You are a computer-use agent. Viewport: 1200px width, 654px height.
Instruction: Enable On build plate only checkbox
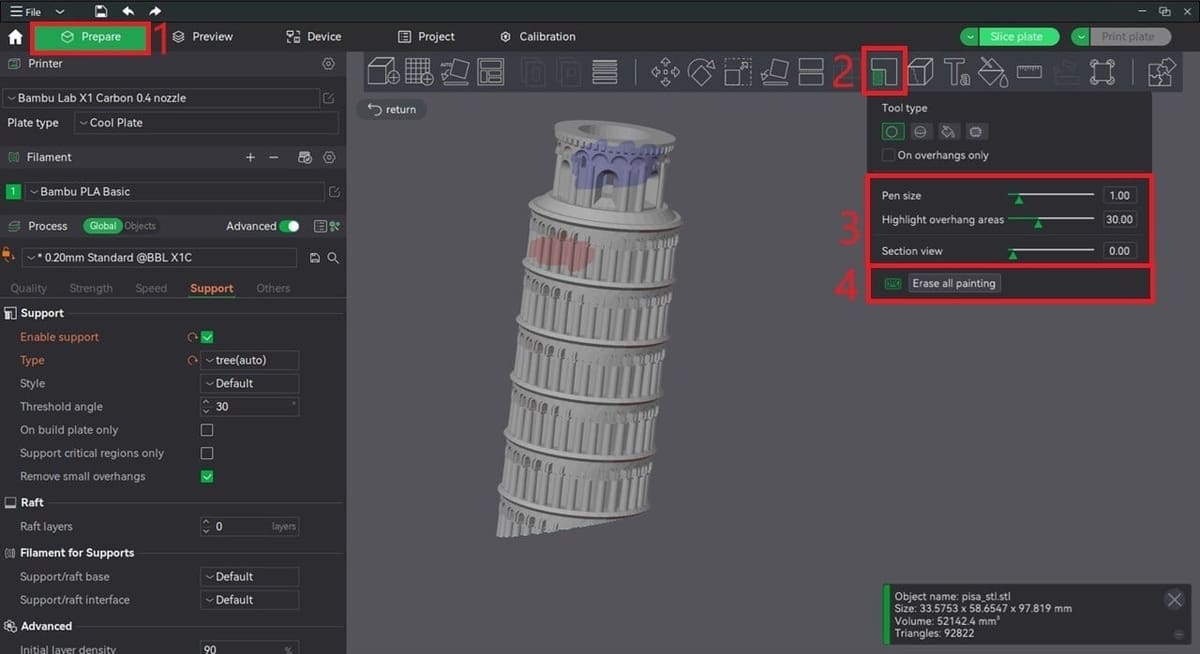[207, 430]
